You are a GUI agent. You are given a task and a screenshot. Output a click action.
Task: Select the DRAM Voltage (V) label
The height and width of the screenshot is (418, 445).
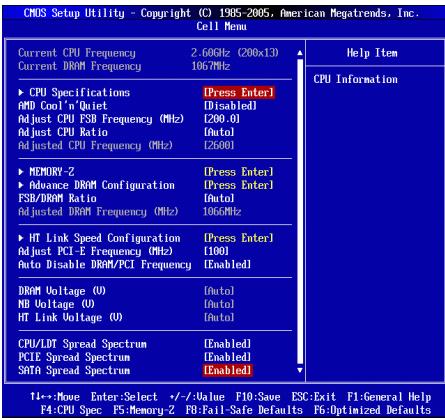[62, 291]
